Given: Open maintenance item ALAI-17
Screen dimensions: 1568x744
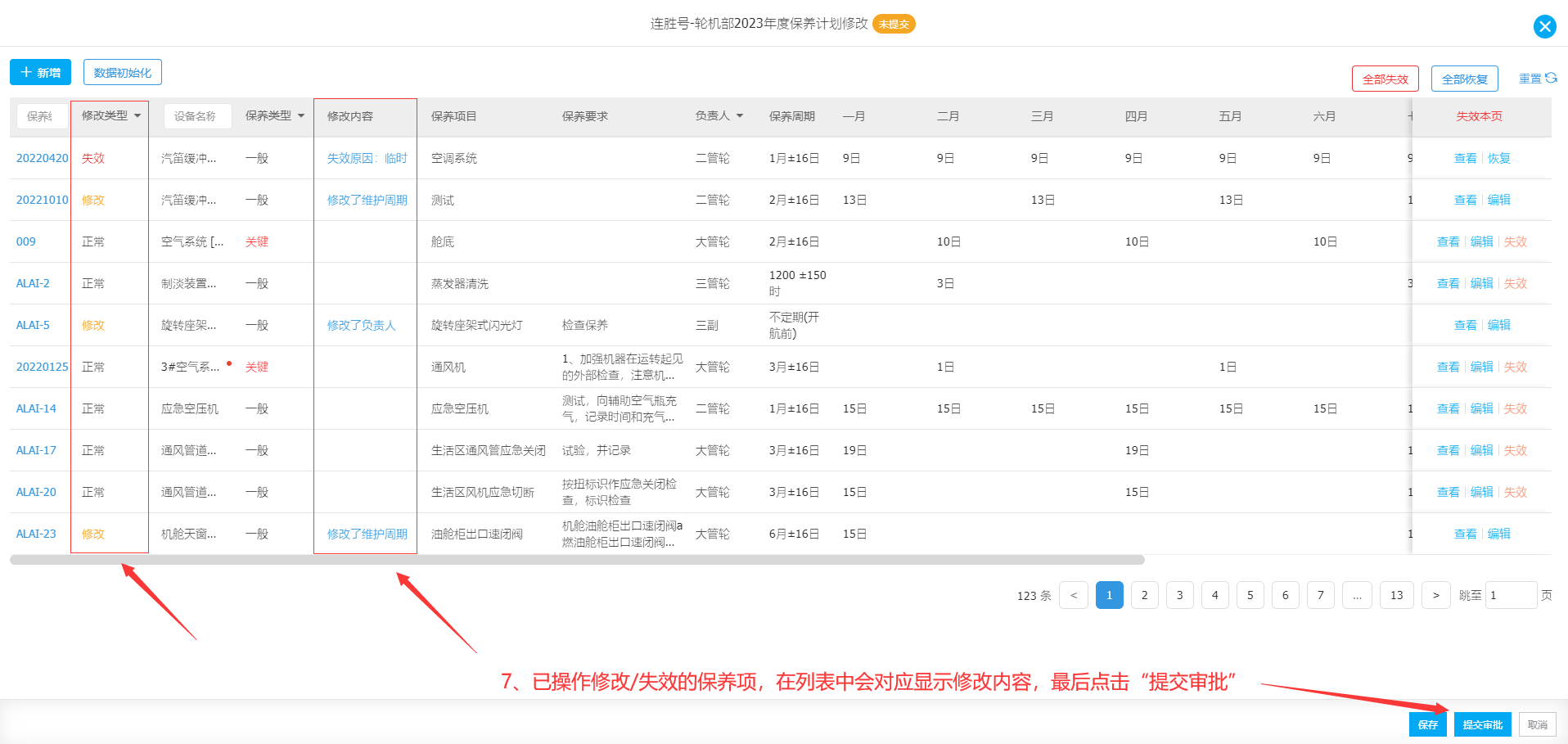Looking at the screenshot, I should pyautogui.click(x=36, y=450).
